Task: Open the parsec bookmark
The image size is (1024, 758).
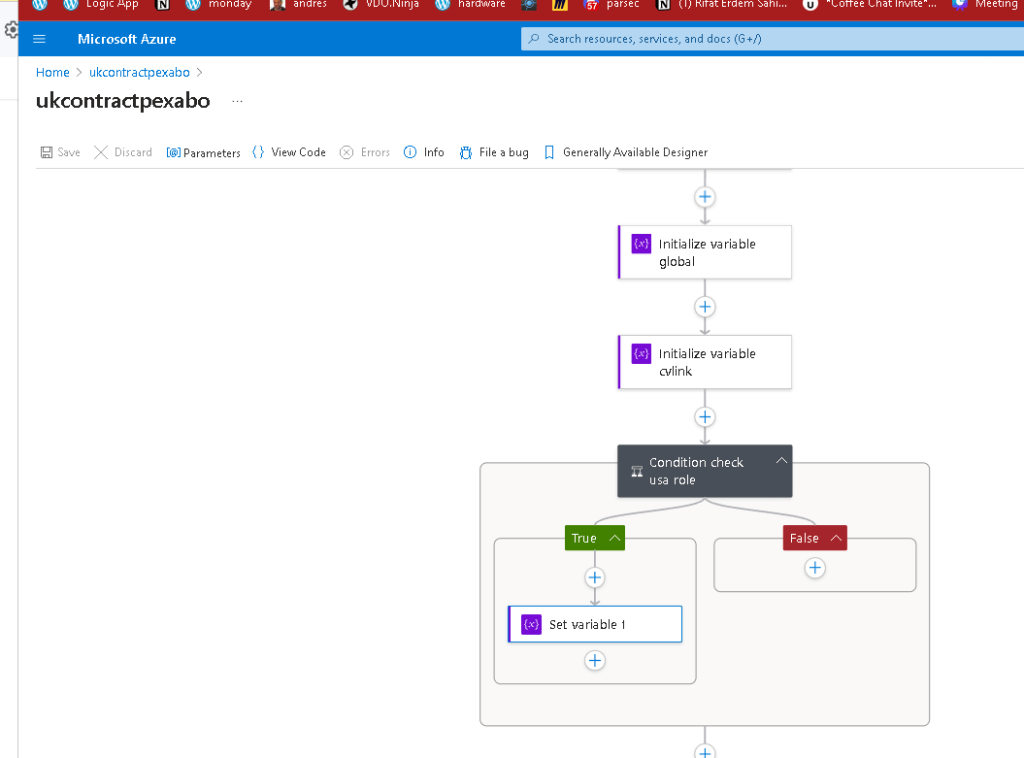Action: (x=612, y=5)
